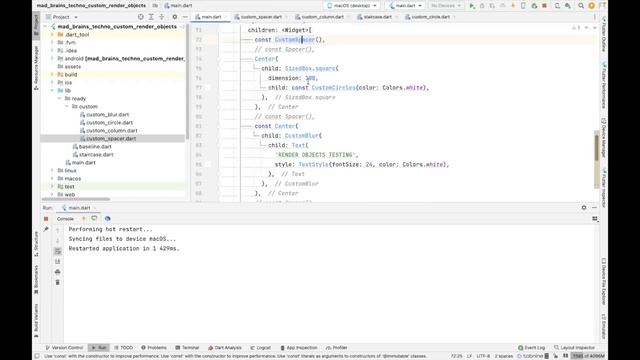Select custom_circle.dart in project tree
Screen dimensions: 640x360
pos(107,122)
